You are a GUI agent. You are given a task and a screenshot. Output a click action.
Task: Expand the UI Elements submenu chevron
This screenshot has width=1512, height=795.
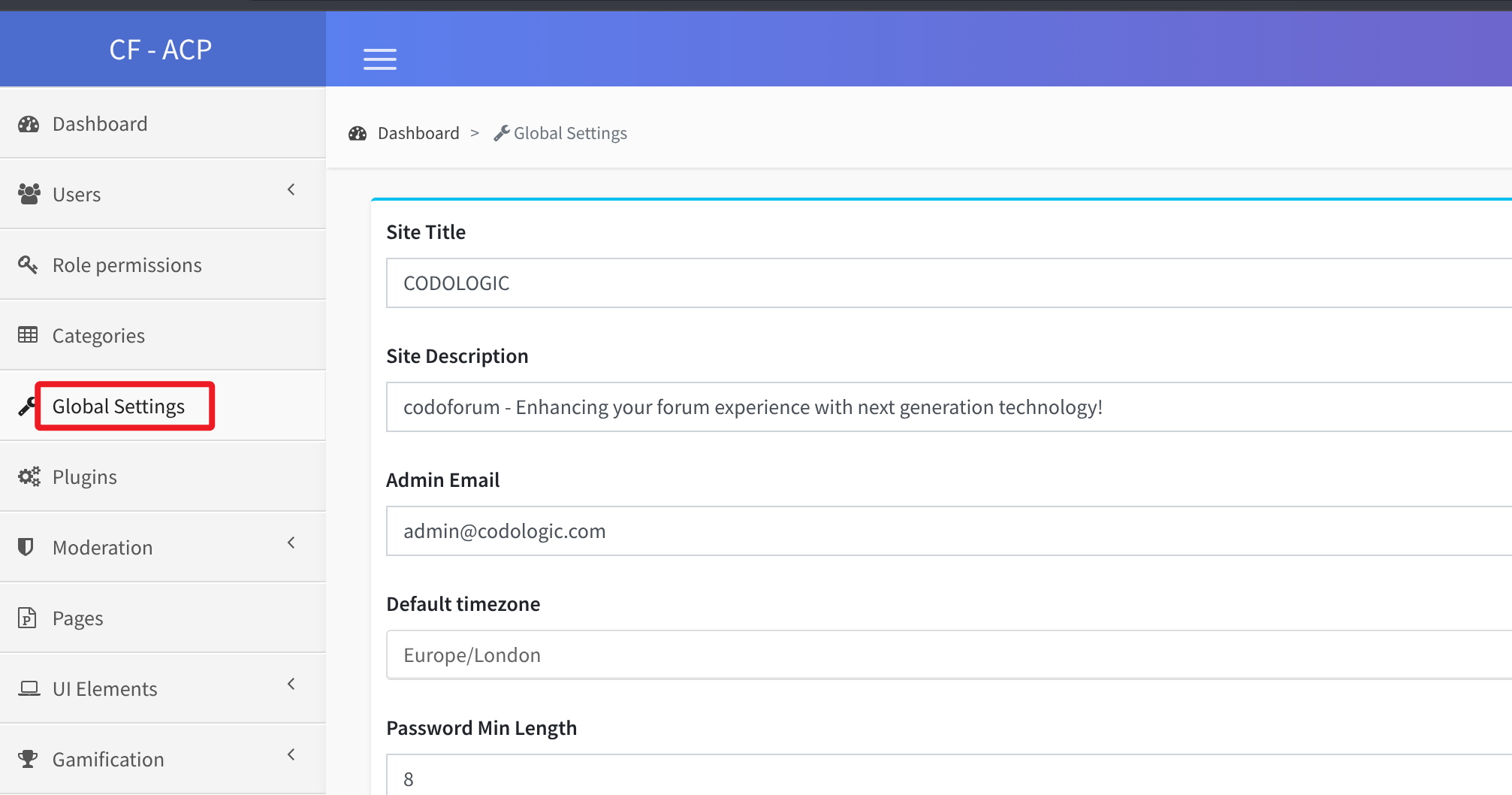tap(291, 684)
